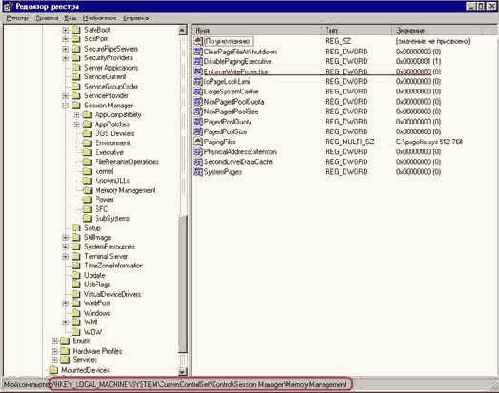Image resolution: width=499 pixels, height=393 pixels.
Task: Select the DisablePagingExecutive value name
Action: point(237,61)
